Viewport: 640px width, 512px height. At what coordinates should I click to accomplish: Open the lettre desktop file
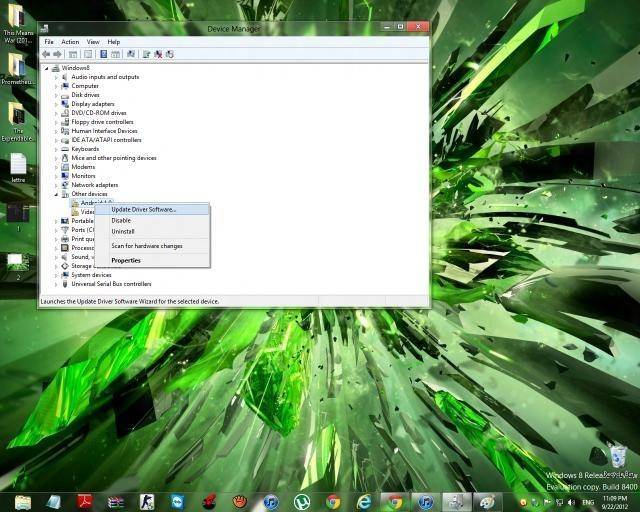(18, 167)
